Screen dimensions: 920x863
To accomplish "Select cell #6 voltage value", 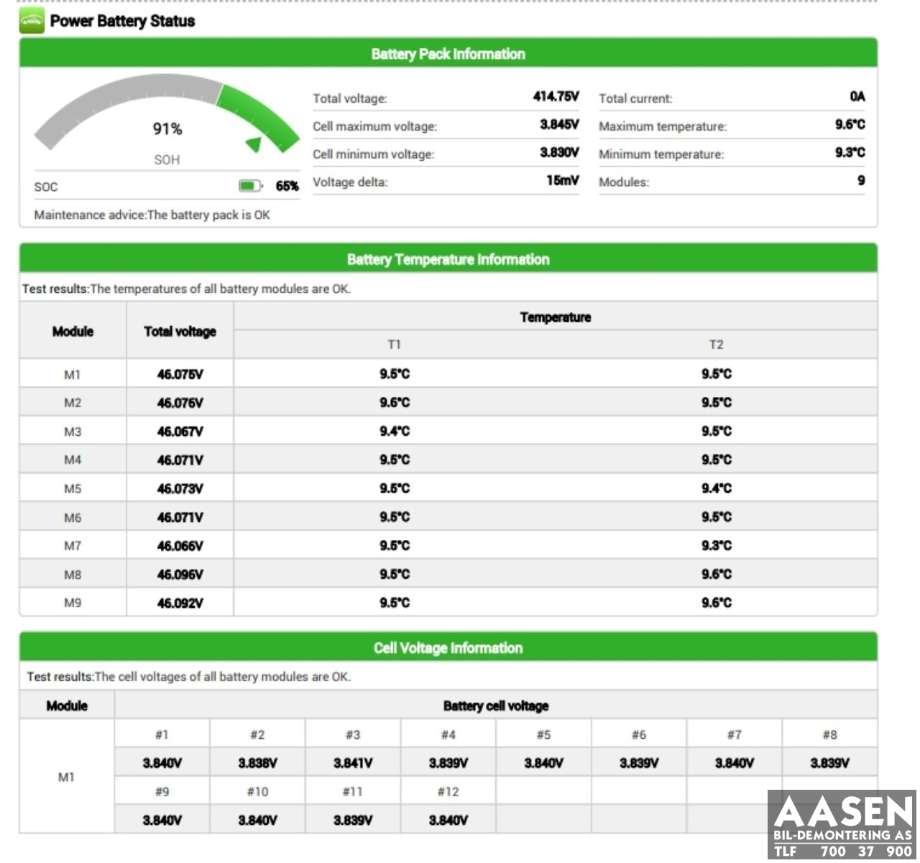I will 639,763.
